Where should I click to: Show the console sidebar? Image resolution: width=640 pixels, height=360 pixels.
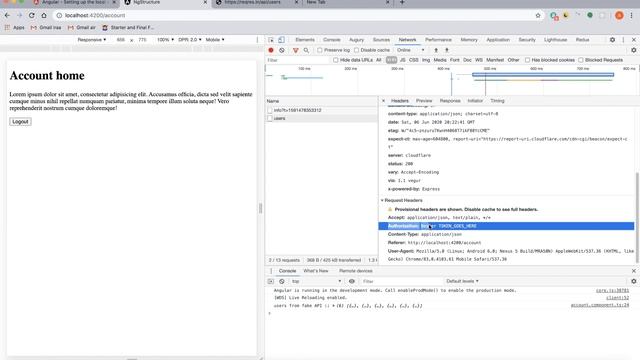(271, 282)
